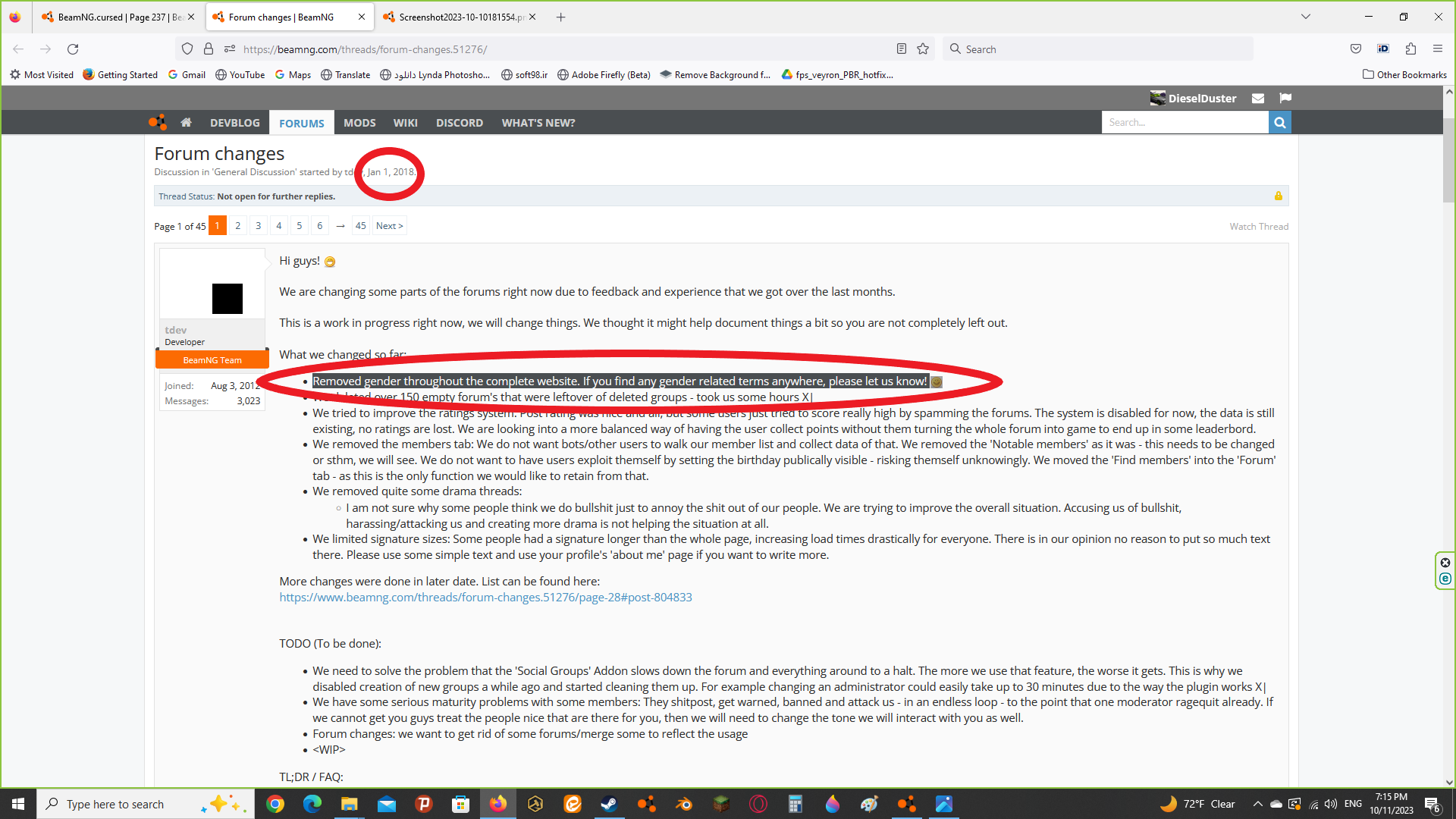Screen dimensions: 1456x819
Task: Open the Gmail bookmark
Action: [x=187, y=74]
